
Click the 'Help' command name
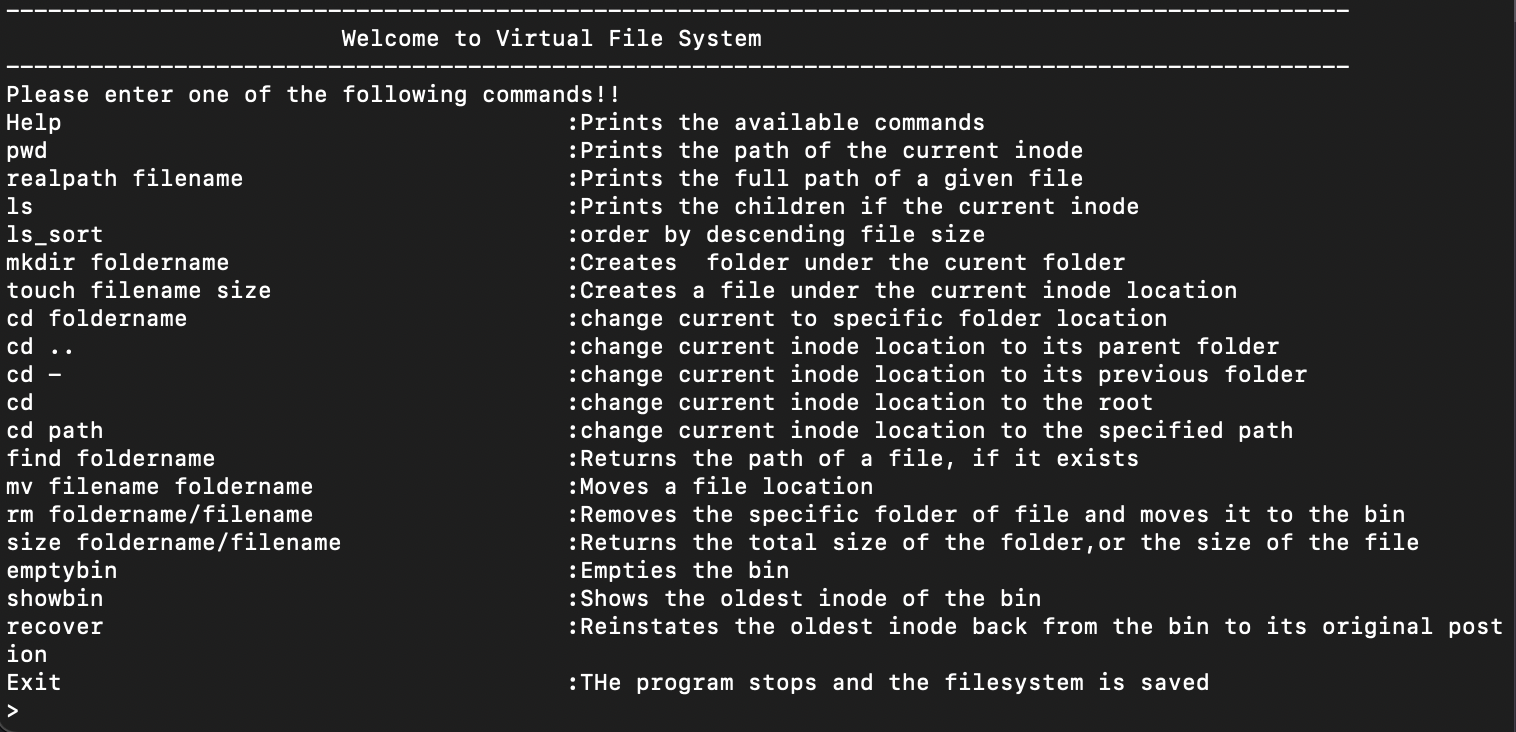(34, 123)
